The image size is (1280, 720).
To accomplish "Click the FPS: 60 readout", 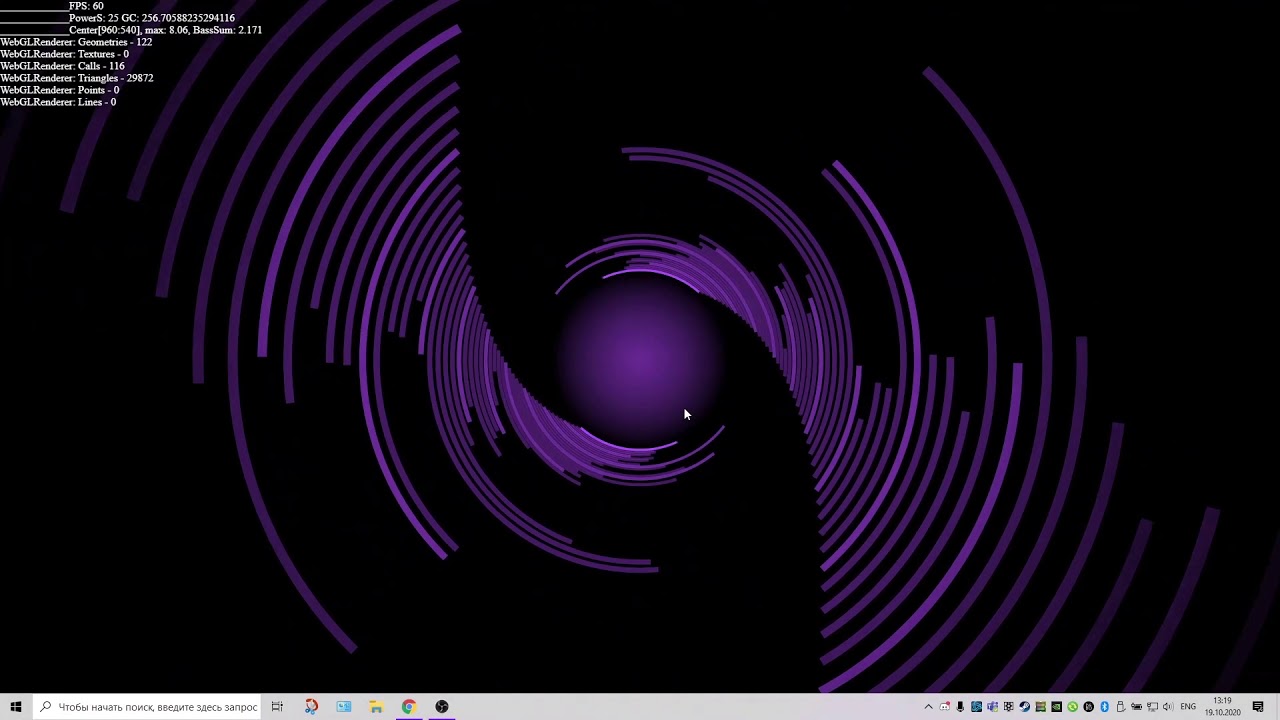I will click(x=86, y=6).
